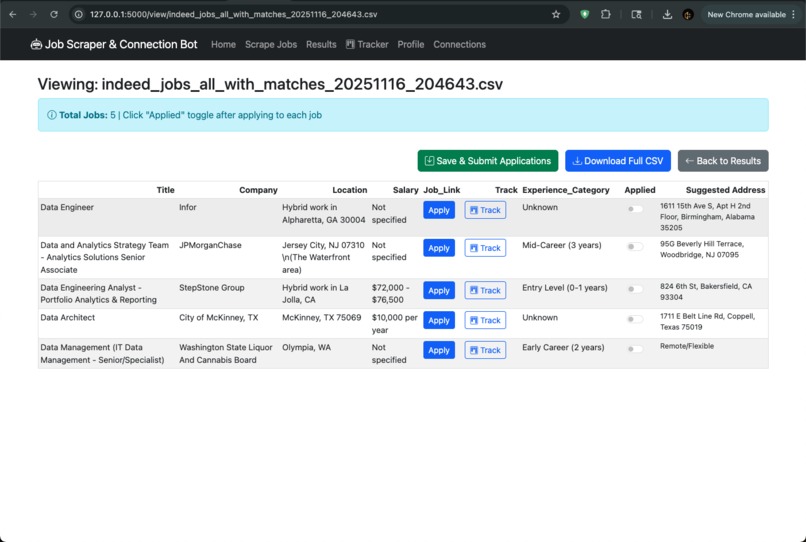Track the StepStone Group job
Viewport: 806px width, 542px height.
click(485, 290)
